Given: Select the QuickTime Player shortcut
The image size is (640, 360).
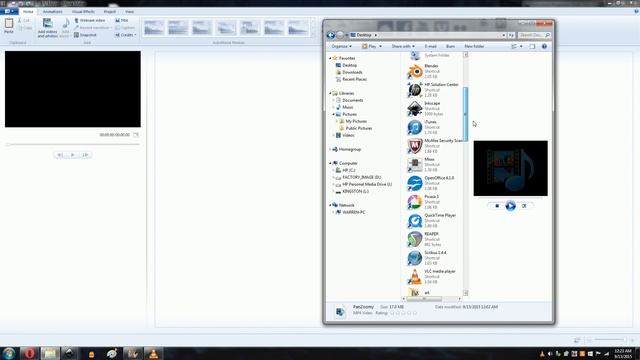Looking at the screenshot, I should [x=431, y=220].
